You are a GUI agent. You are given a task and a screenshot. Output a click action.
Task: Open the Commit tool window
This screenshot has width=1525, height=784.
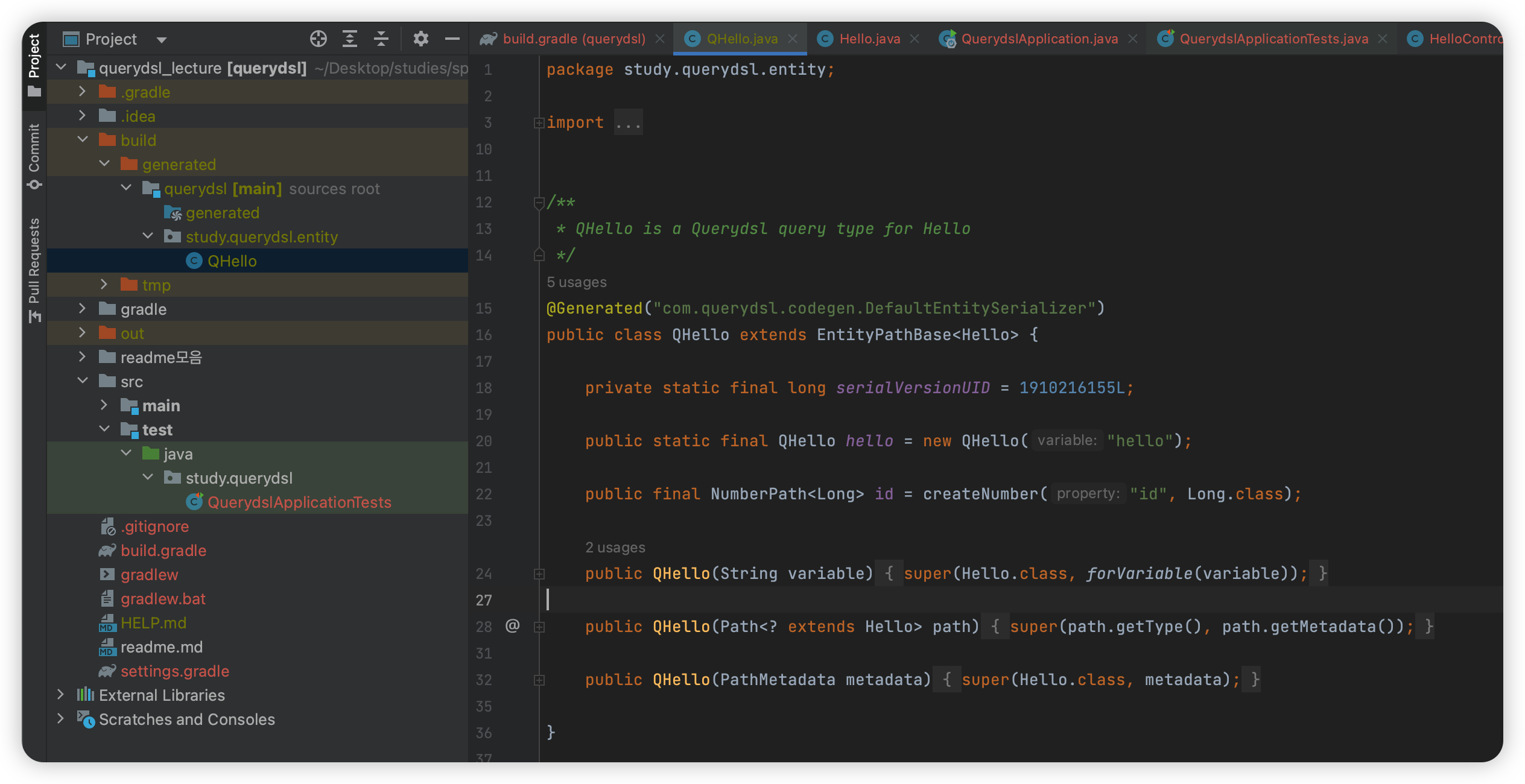click(34, 156)
